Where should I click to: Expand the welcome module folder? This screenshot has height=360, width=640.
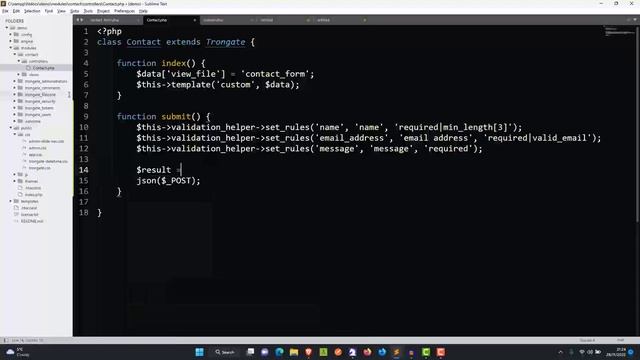[x=15, y=121]
